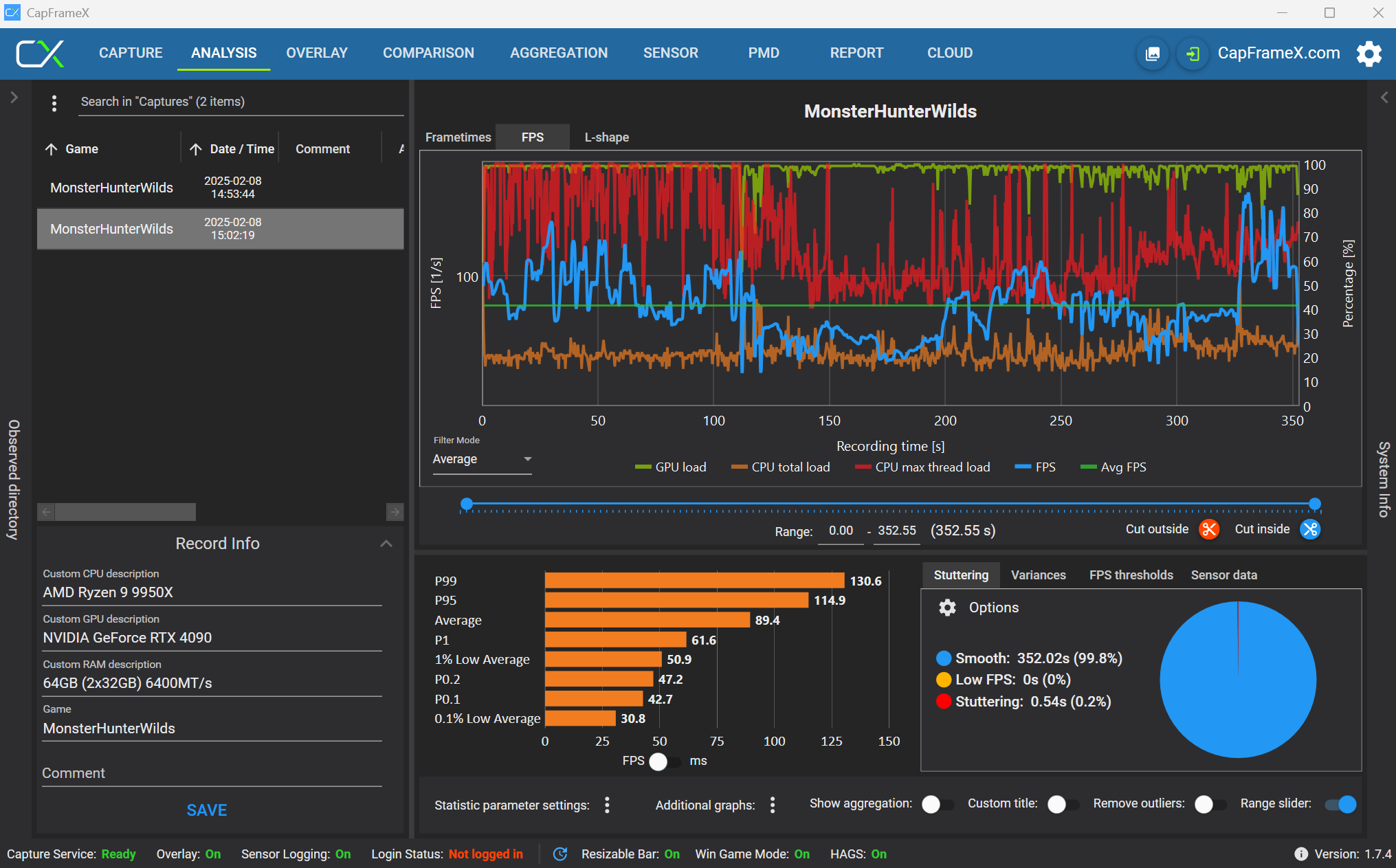Click the Cut outside scissors icon
This screenshot has width=1396, height=868.
1208,529
